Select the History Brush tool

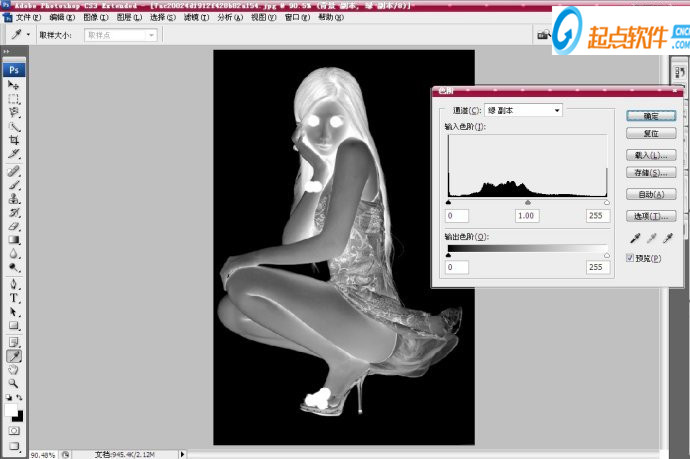14,213
